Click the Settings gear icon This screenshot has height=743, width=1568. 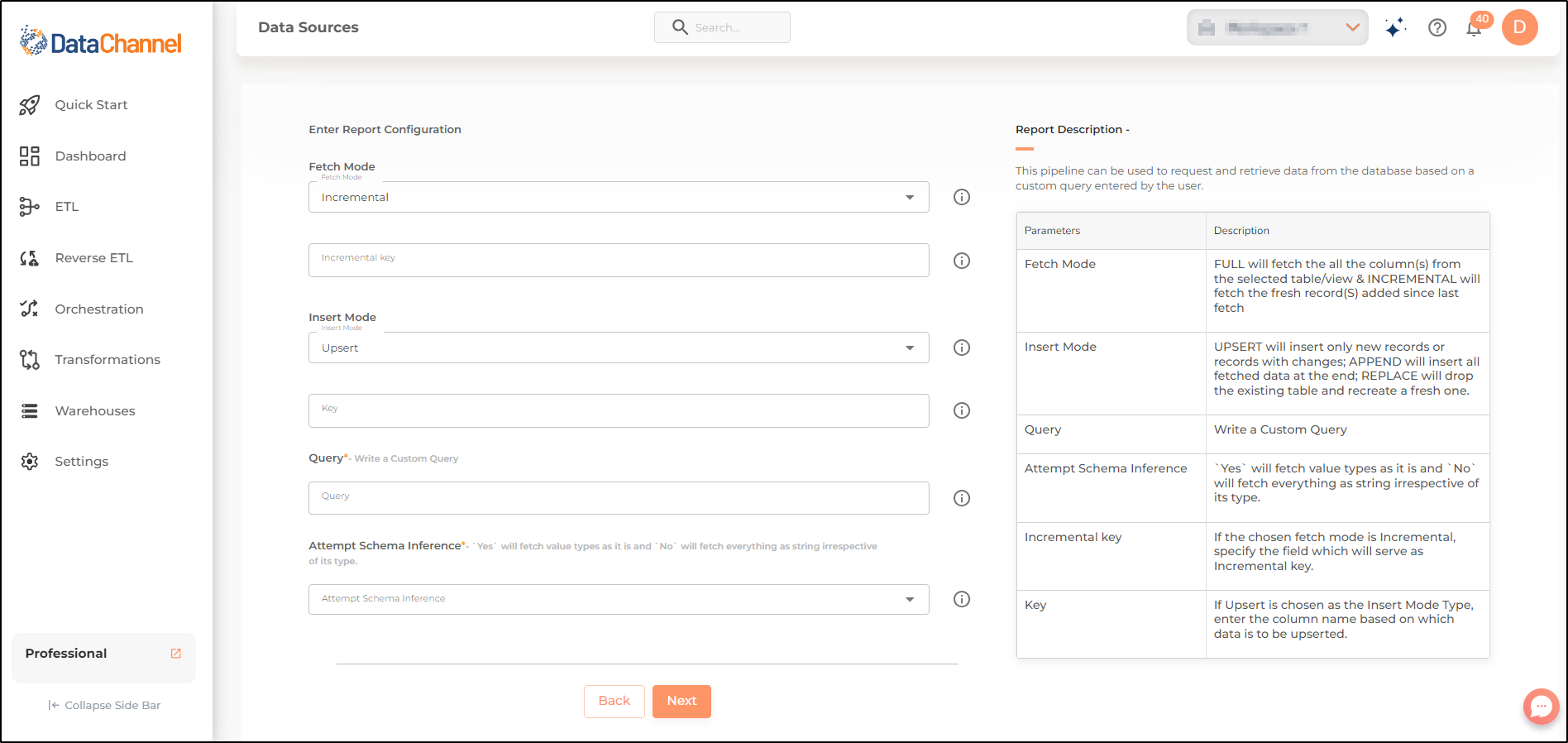pos(30,462)
